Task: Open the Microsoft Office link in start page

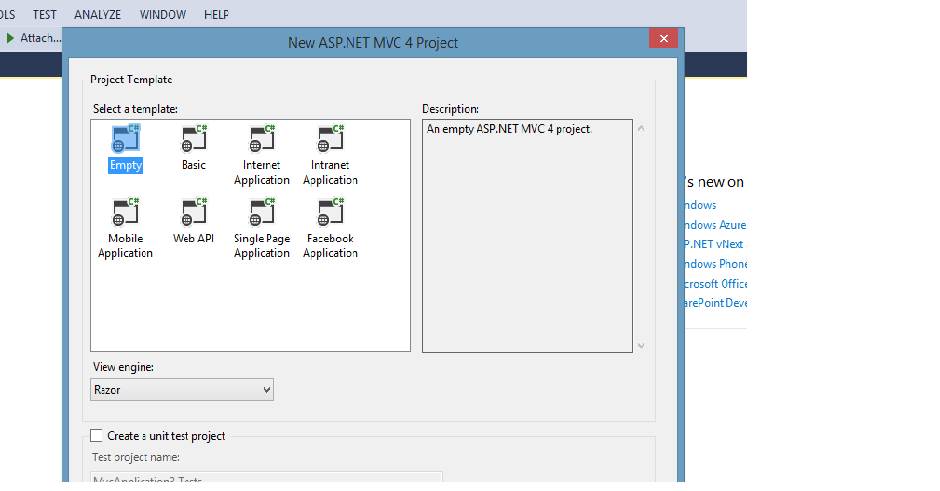Action: (x=716, y=284)
